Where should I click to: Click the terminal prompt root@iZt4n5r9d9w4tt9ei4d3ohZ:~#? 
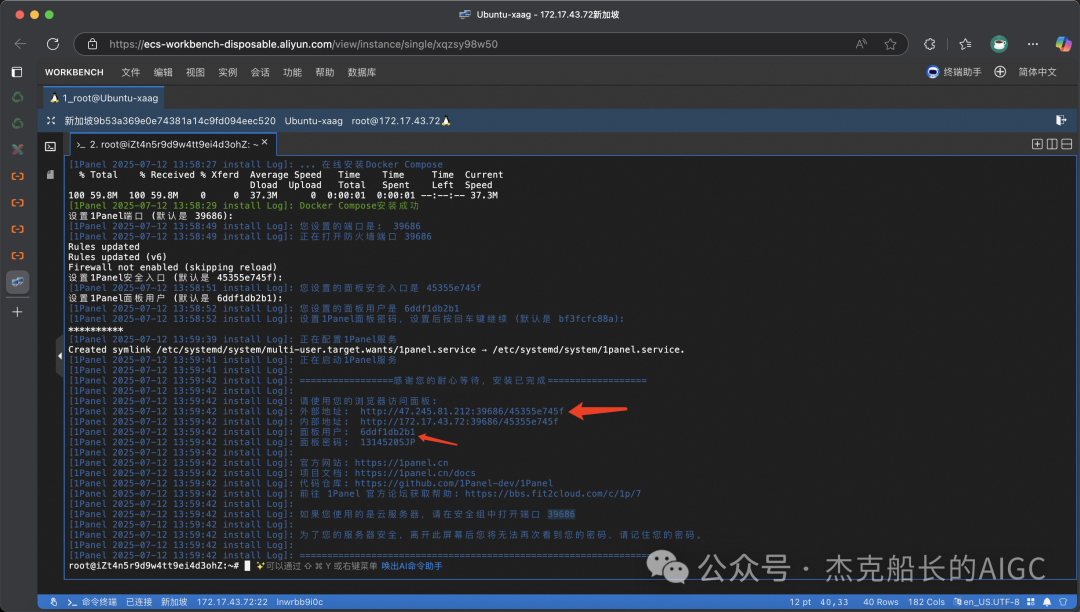(154, 566)
